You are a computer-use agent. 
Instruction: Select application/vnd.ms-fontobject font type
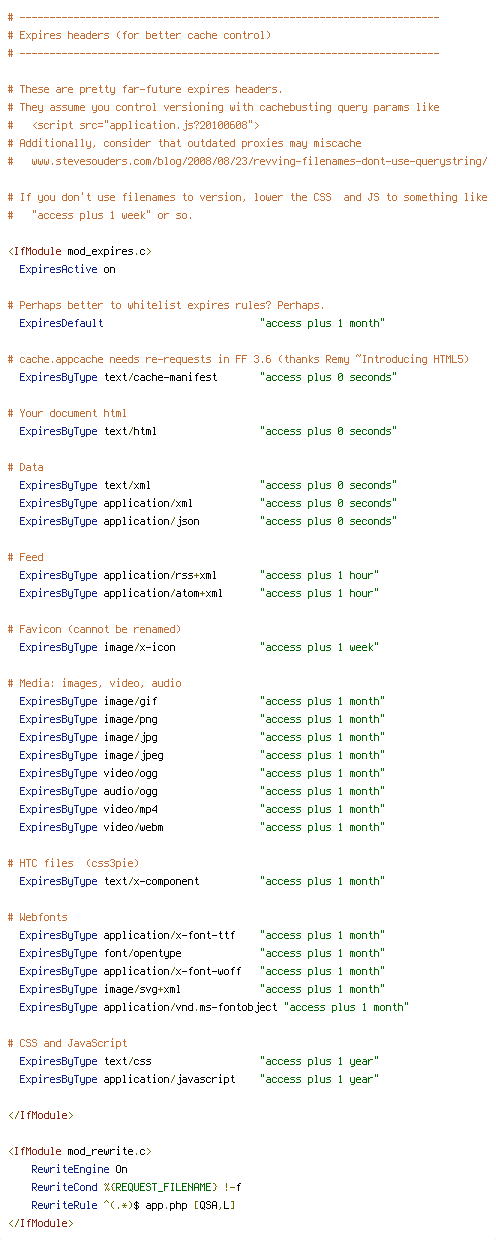pos(191,1007)
